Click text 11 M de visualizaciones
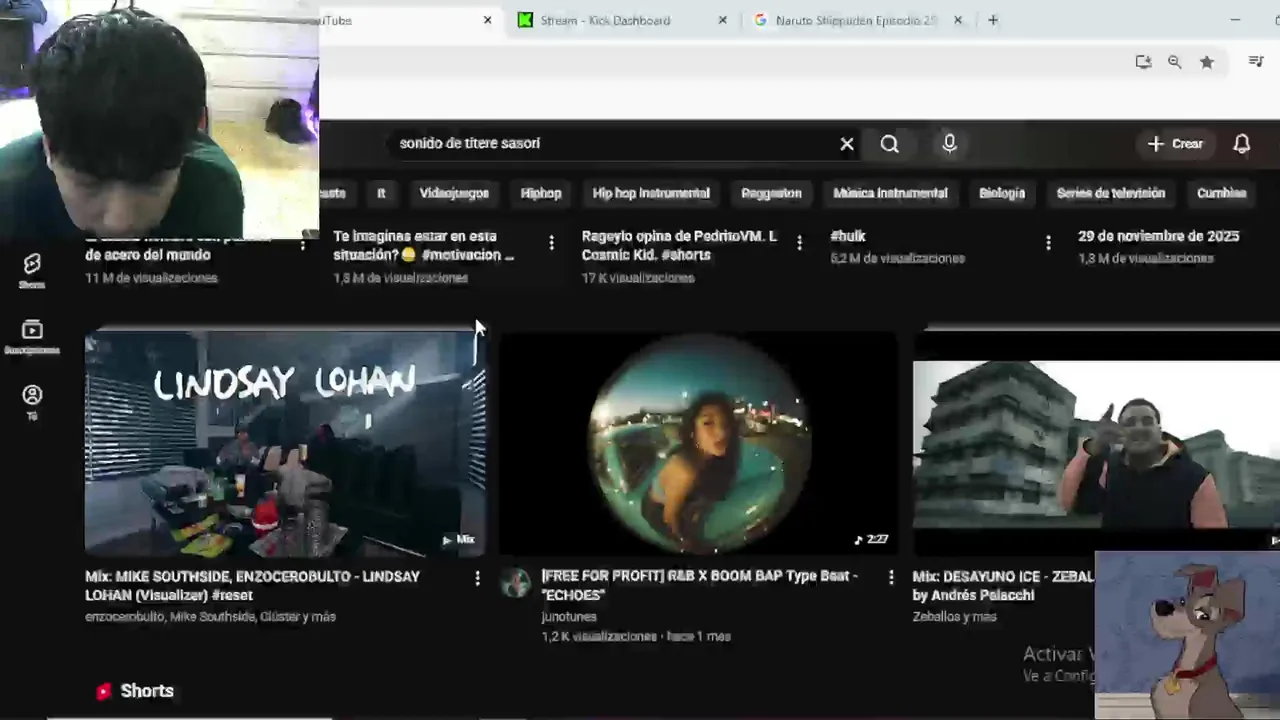The image size is (1280, 720). (x=151, y=278)
